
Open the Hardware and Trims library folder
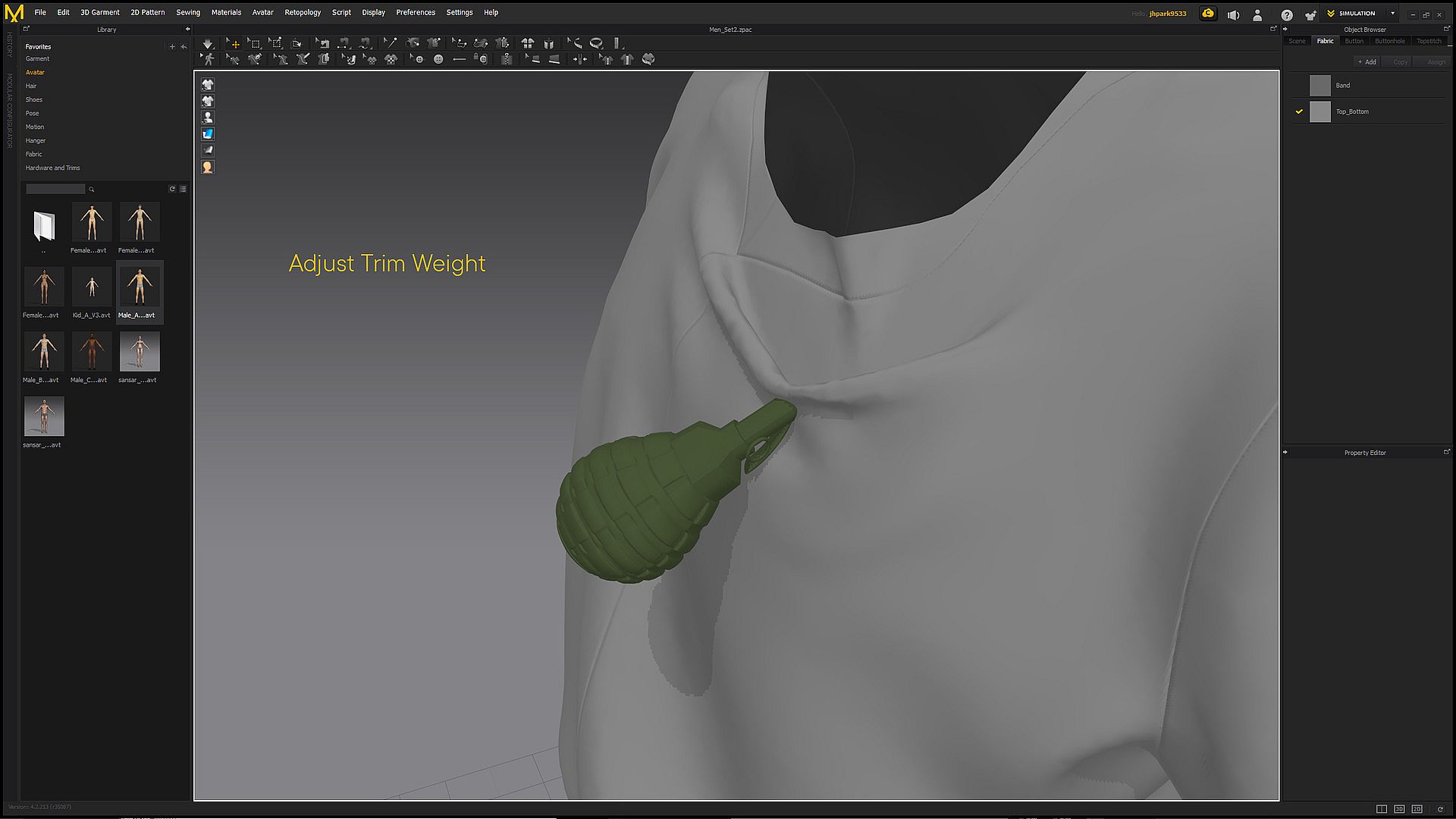[52, 168]
